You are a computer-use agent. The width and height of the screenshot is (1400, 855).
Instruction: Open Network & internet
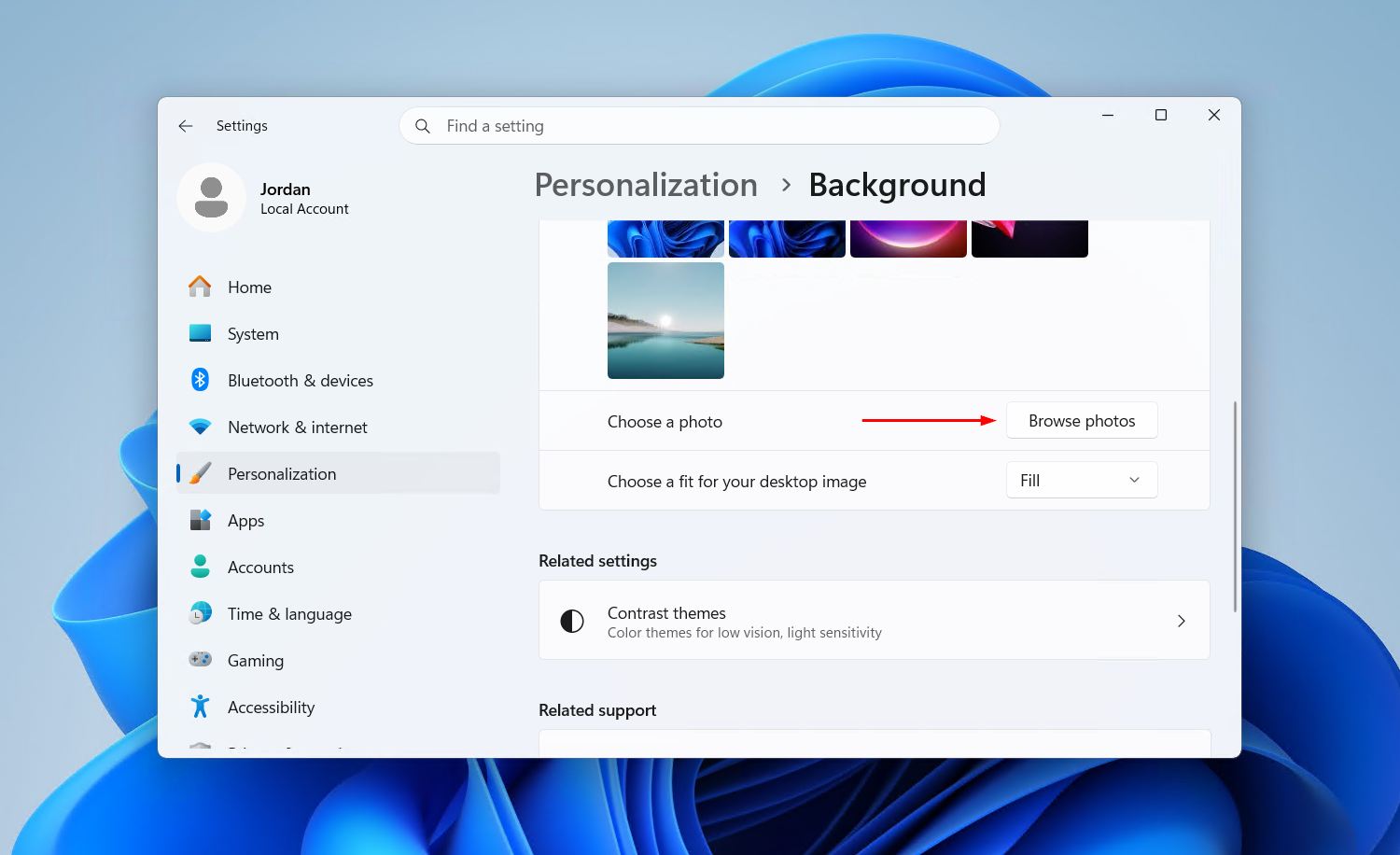tap(338, 427)
